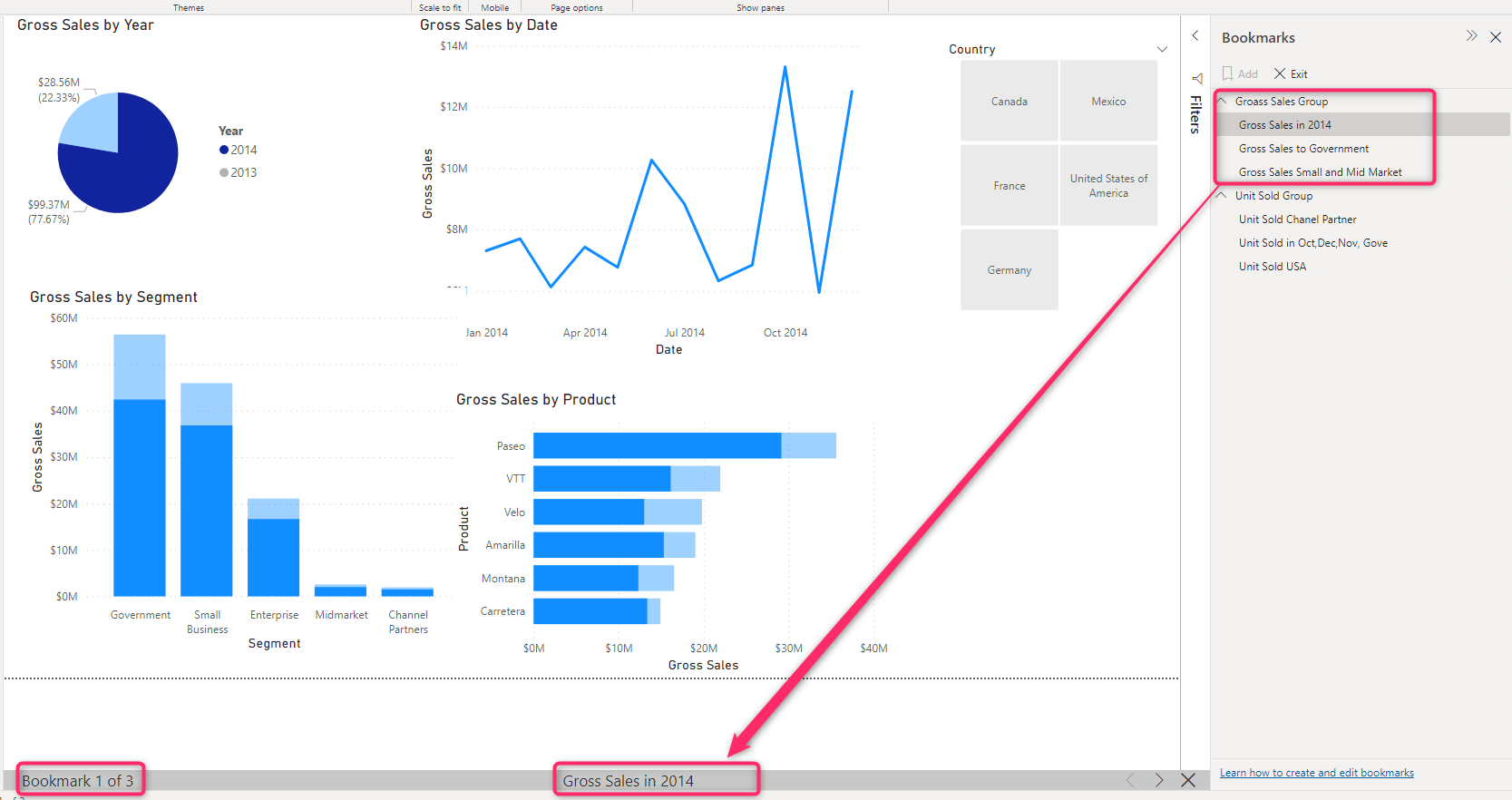Collapse the Groass Sales Group
Screen dimensions: 1512x800
click(1223, 101)
